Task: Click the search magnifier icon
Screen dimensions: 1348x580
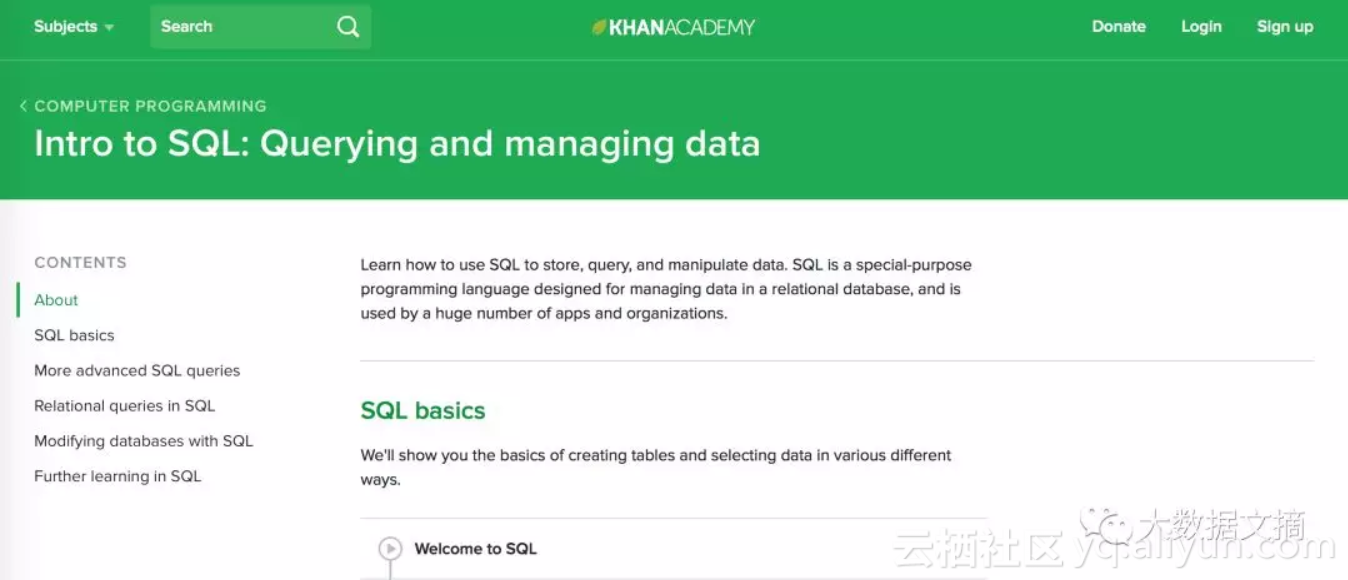Action: [x=347, y=27]
